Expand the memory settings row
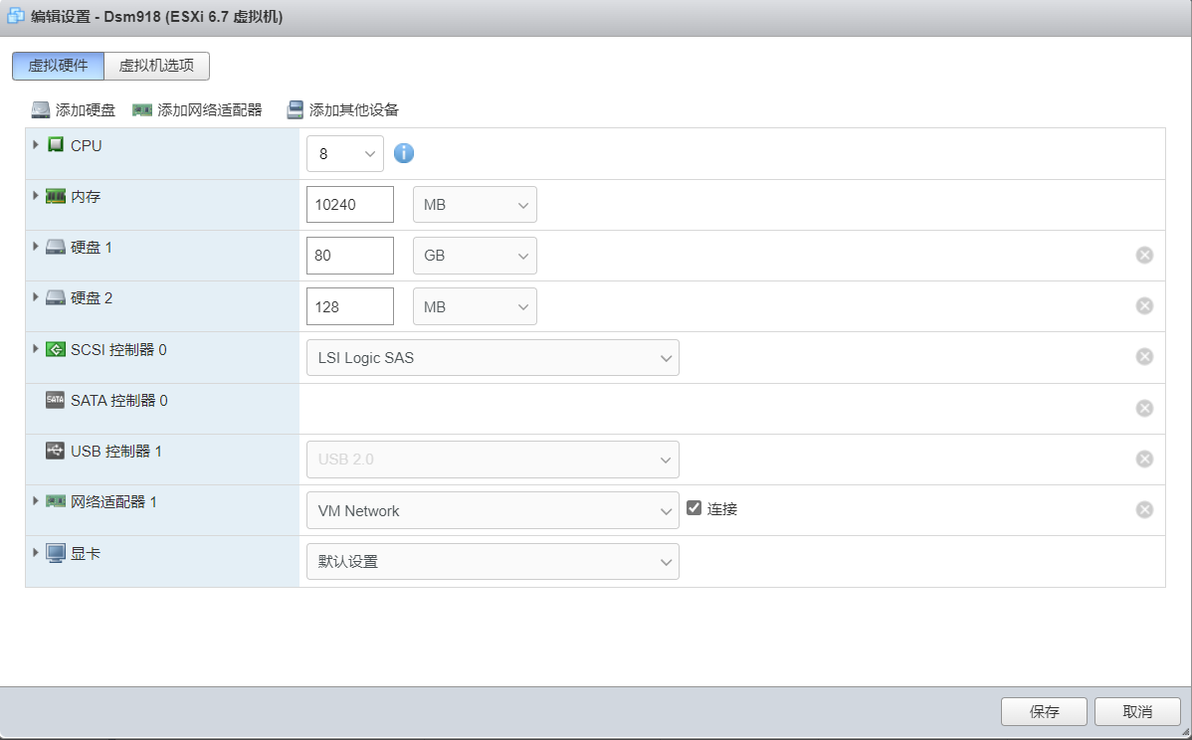Viewport: 1192px width, 740px height. coord(35,195)
